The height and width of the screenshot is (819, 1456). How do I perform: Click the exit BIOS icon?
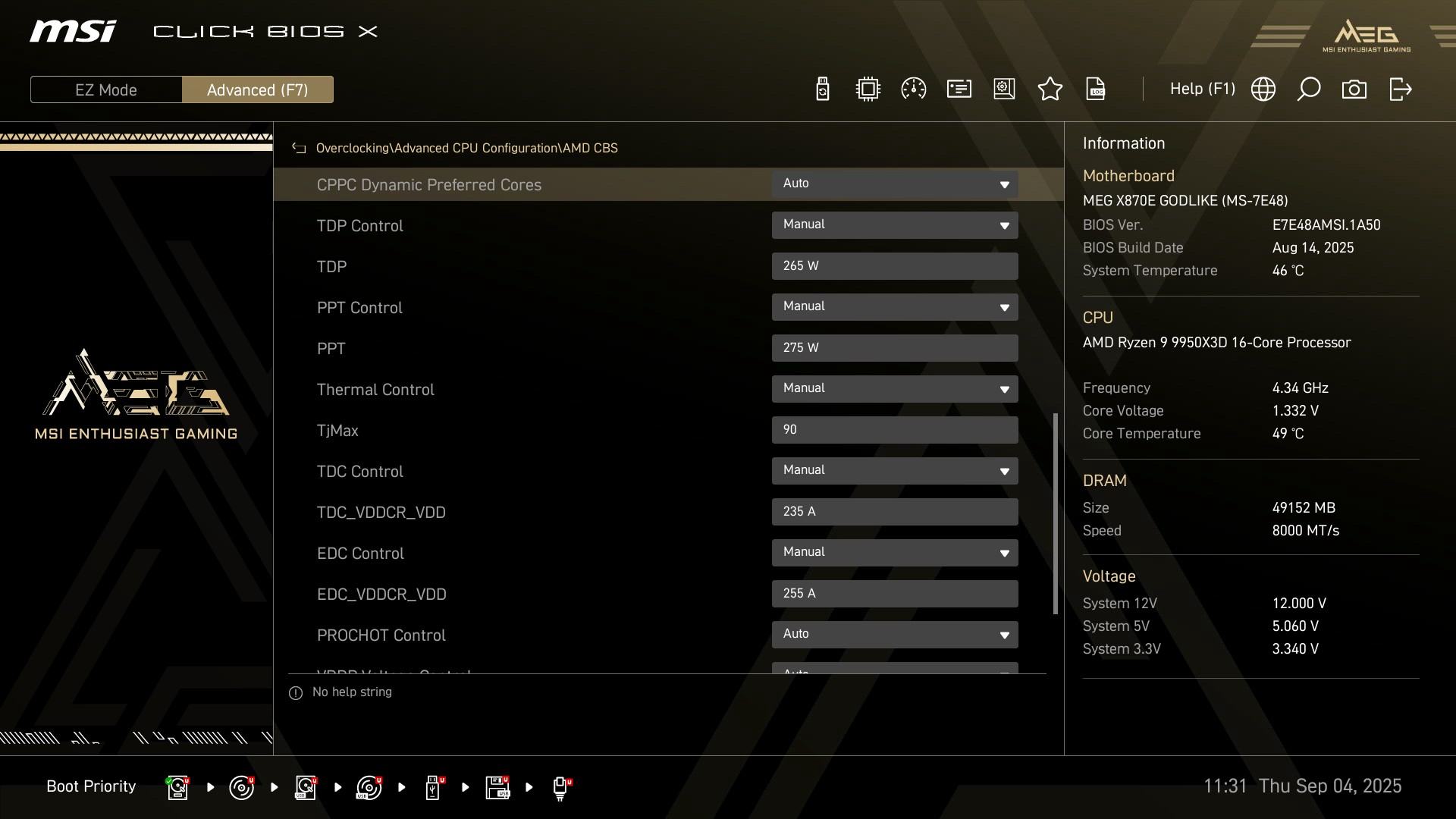(1400, 89)
